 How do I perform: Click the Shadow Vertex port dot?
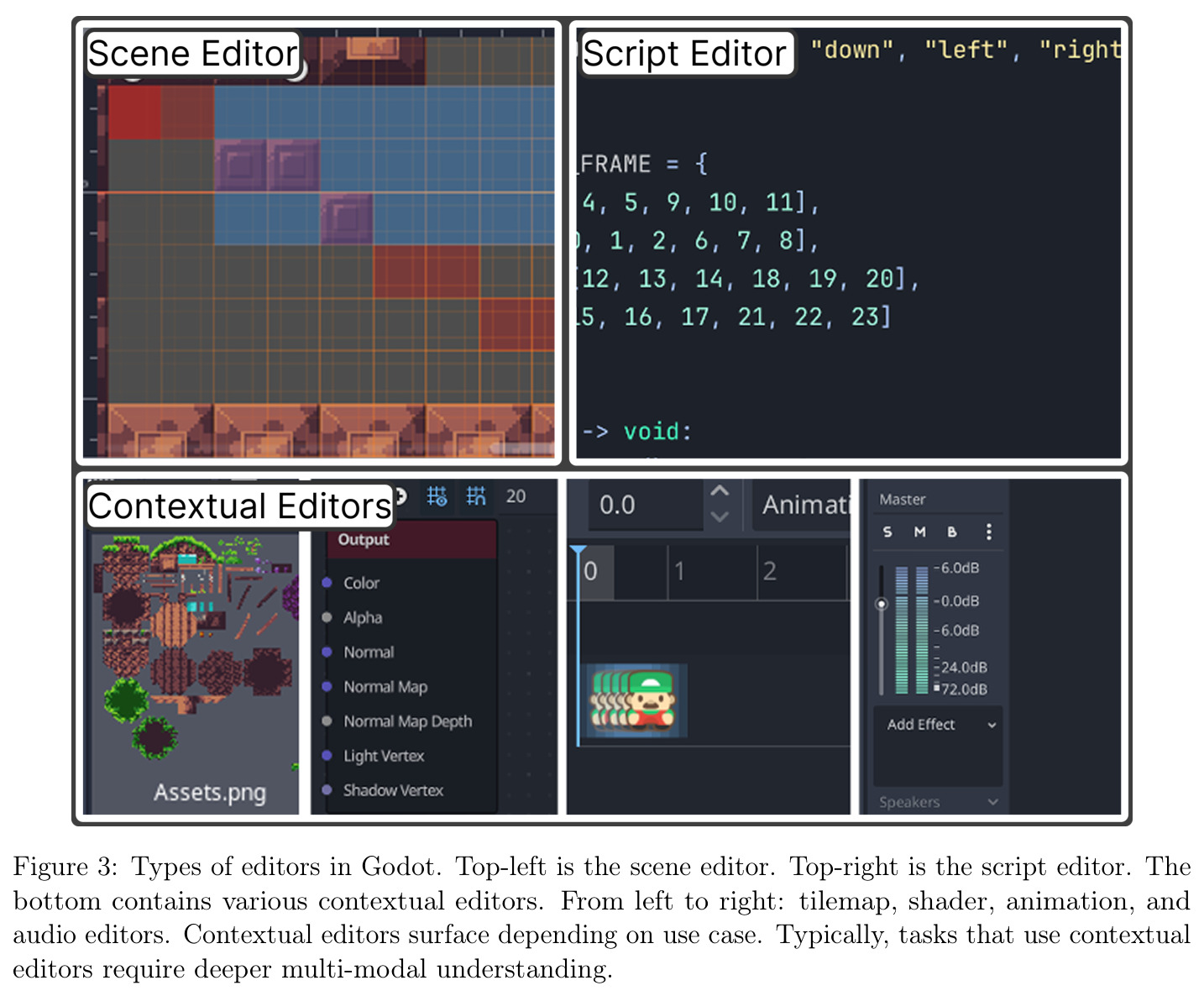tap(327, 789)
